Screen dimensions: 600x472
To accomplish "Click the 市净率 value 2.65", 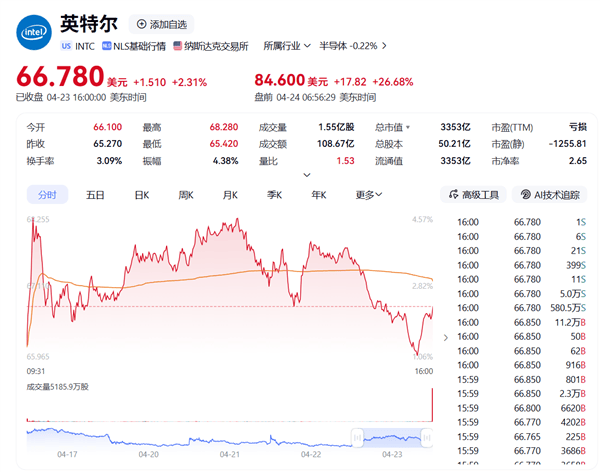I will point(577,161).
